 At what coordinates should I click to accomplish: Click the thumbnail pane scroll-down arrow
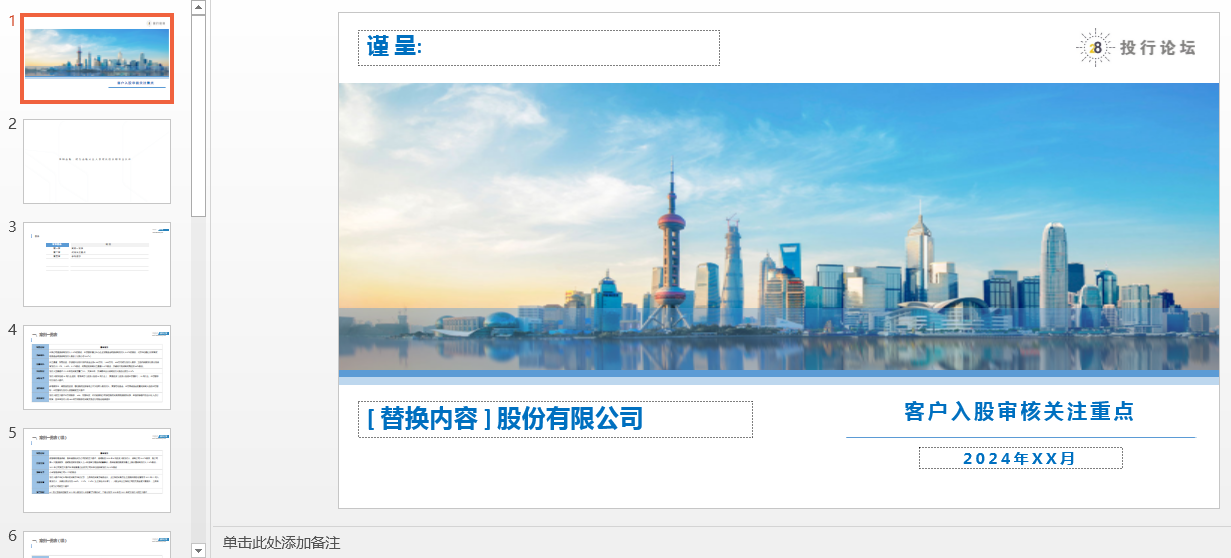tap(198, 550)
